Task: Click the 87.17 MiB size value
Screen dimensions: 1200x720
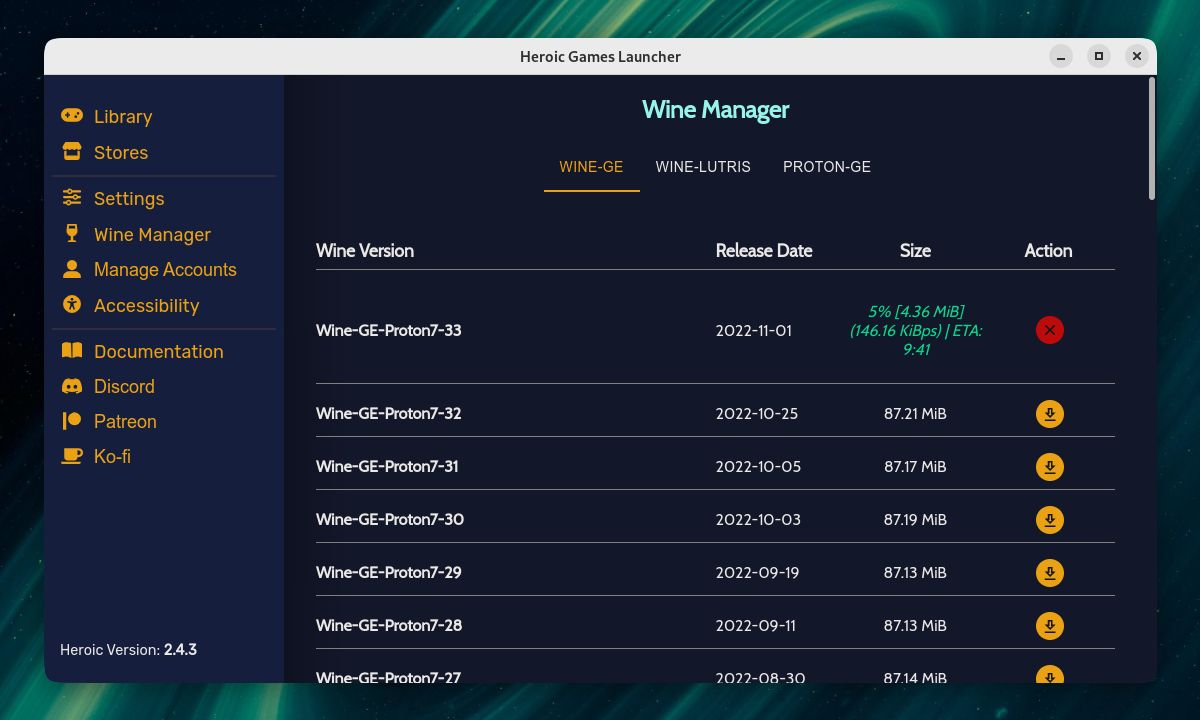Action: coord(915,466)
